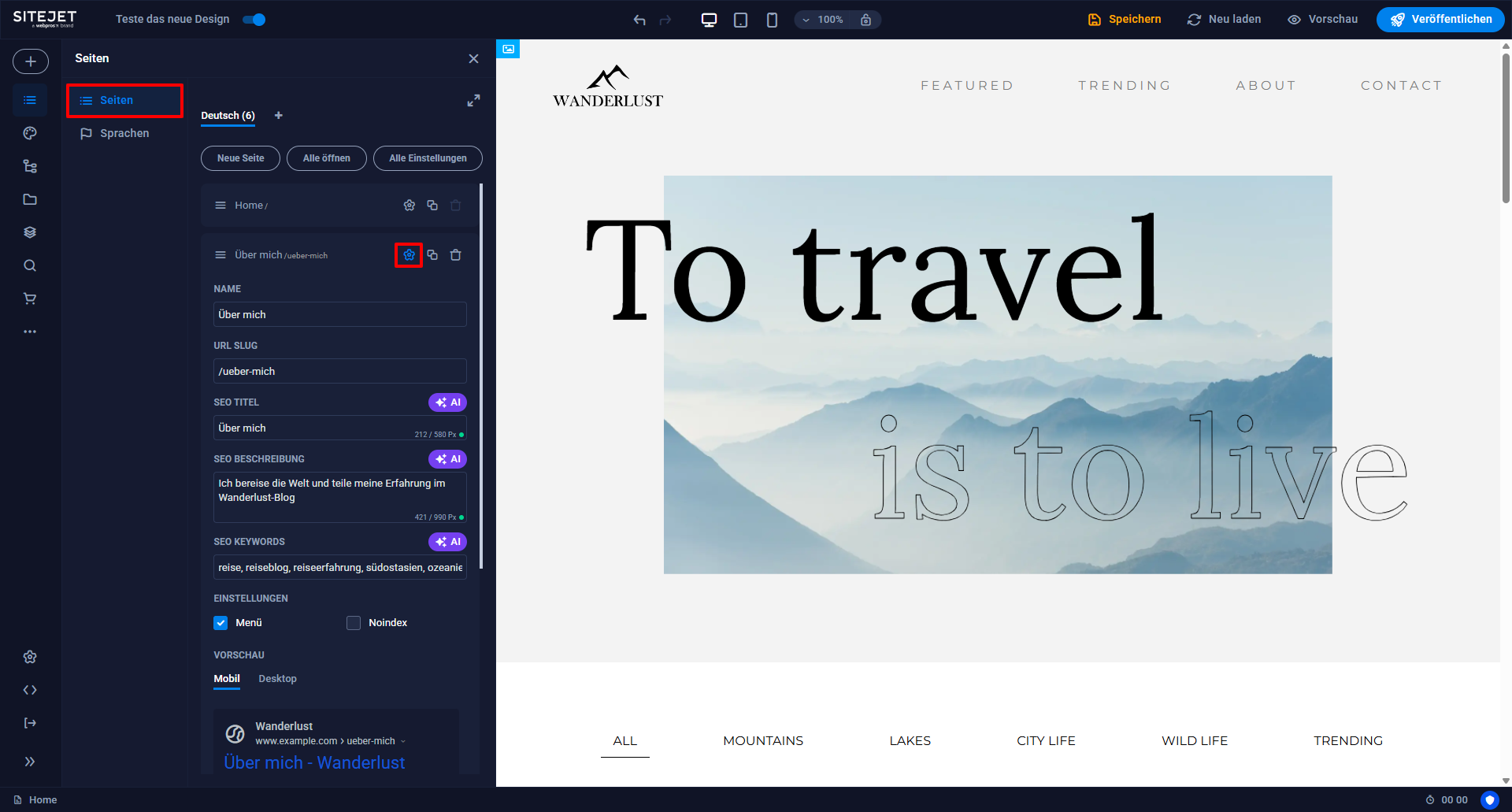Click the Alle öffnen button
The image size is (1512, 812).
pos(326,158)
